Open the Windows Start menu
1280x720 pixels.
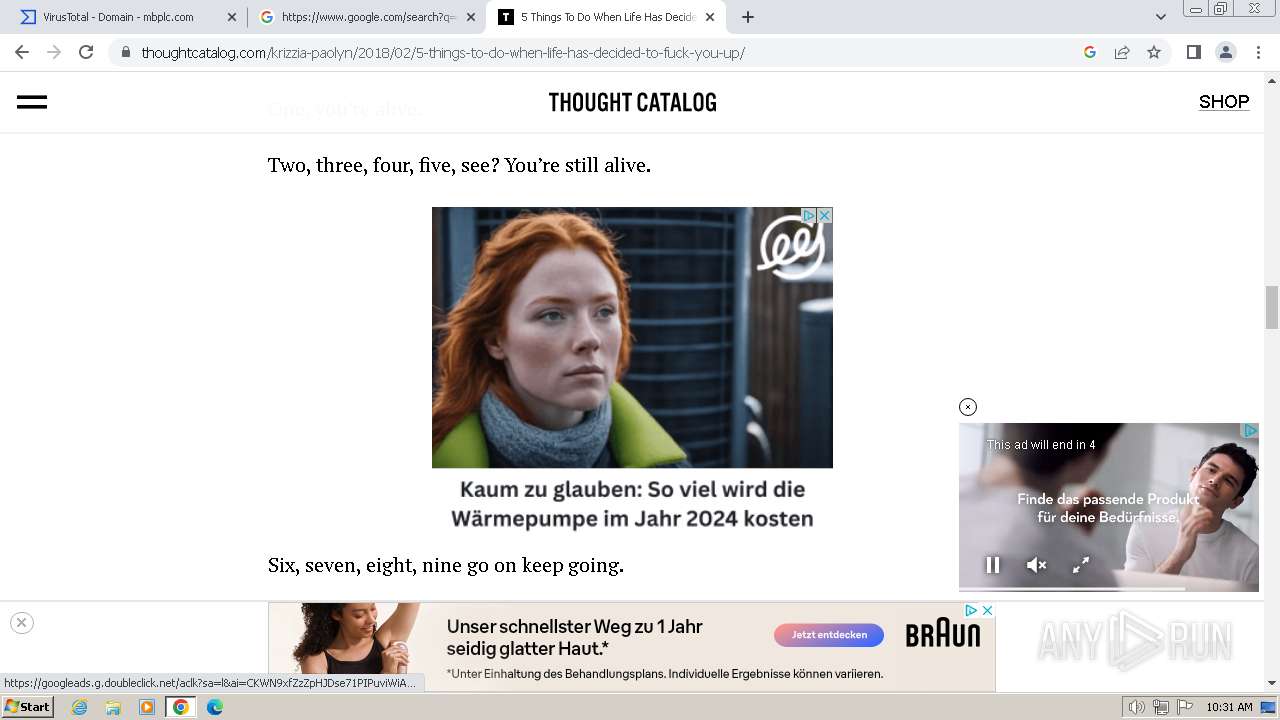click(x=28, y=707)
